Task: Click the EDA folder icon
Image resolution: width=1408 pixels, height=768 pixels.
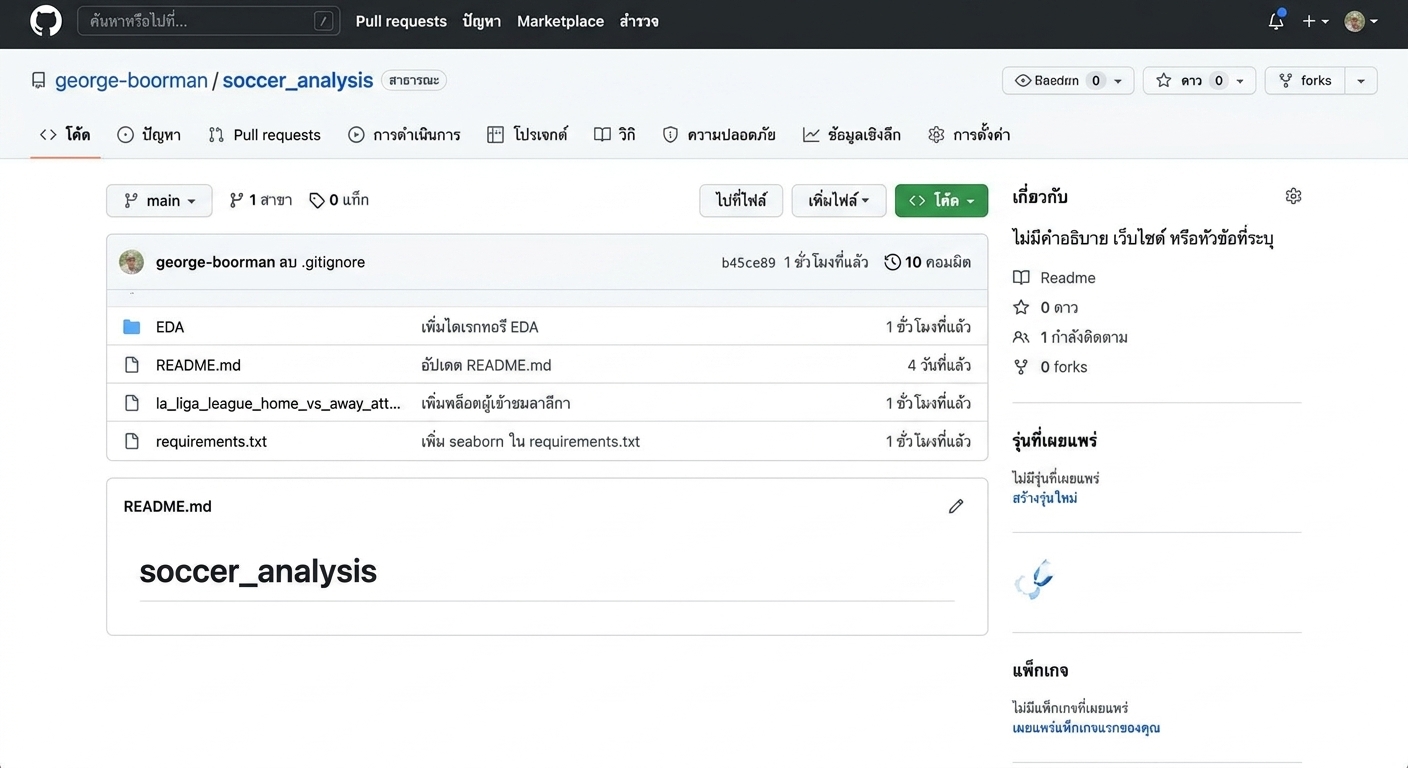Action: coord(131,327)
